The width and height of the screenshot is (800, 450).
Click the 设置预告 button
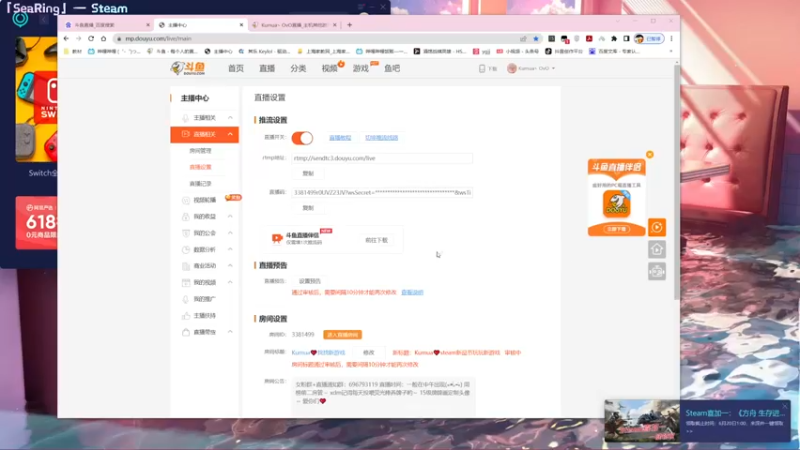point(310,281)
